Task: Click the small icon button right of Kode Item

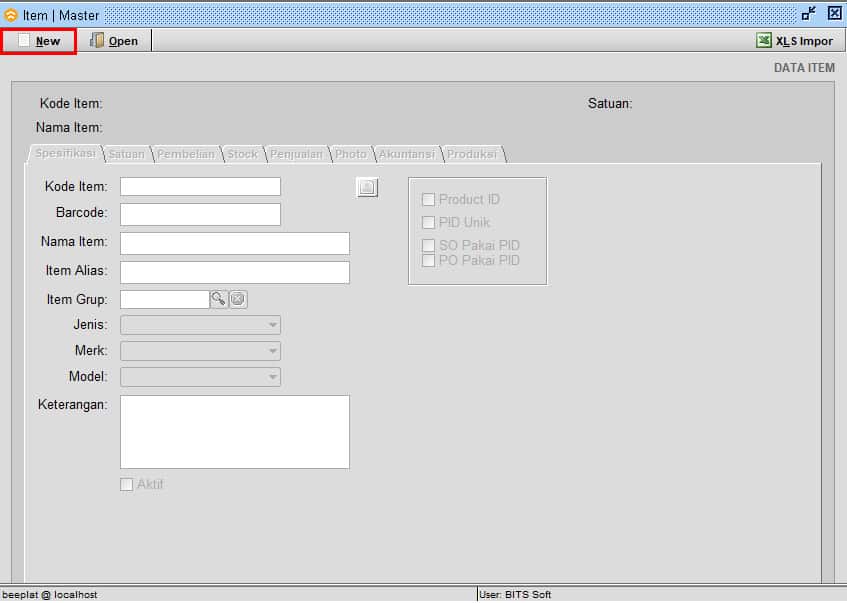Action: tap(367, 187)
